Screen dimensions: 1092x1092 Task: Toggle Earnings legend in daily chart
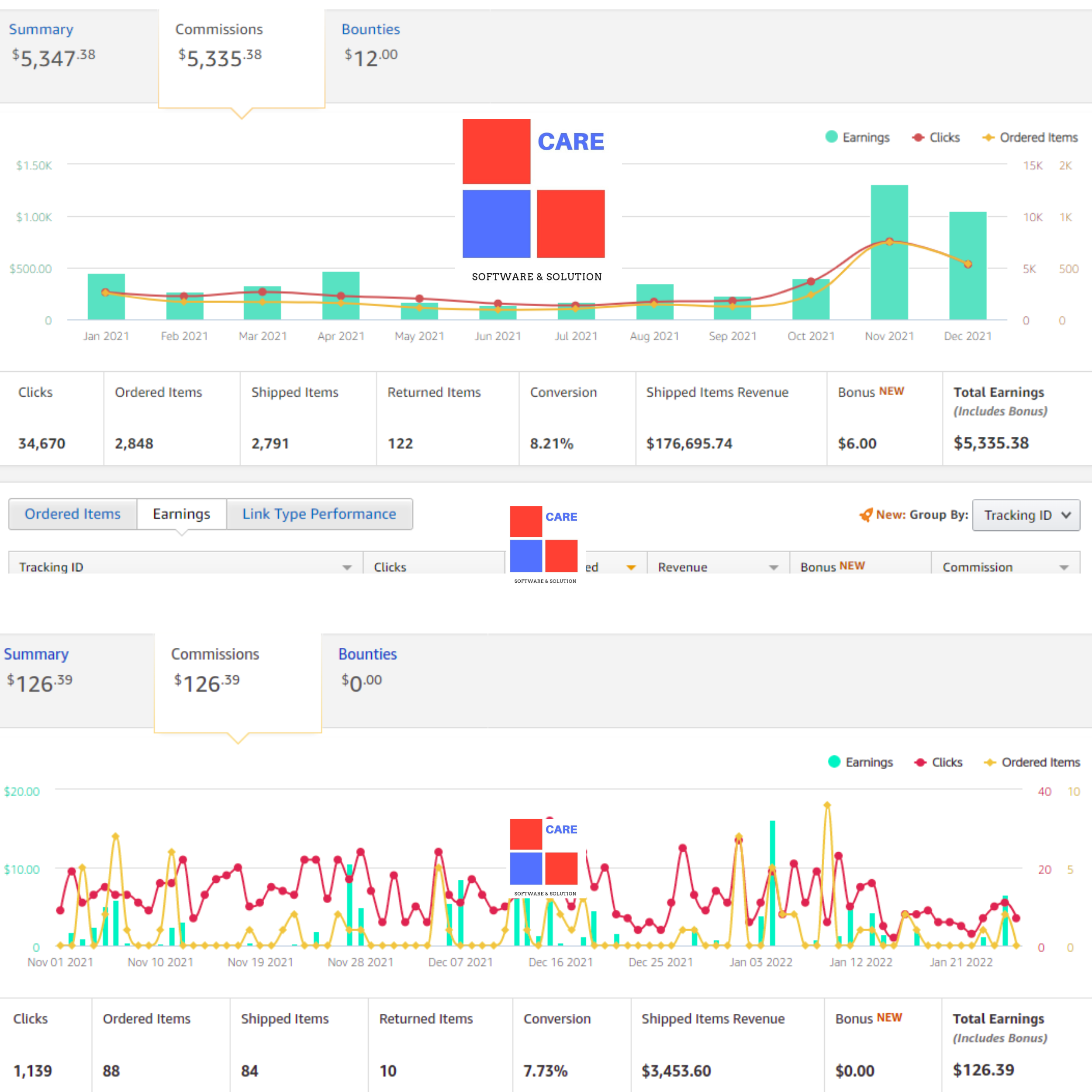860,762
